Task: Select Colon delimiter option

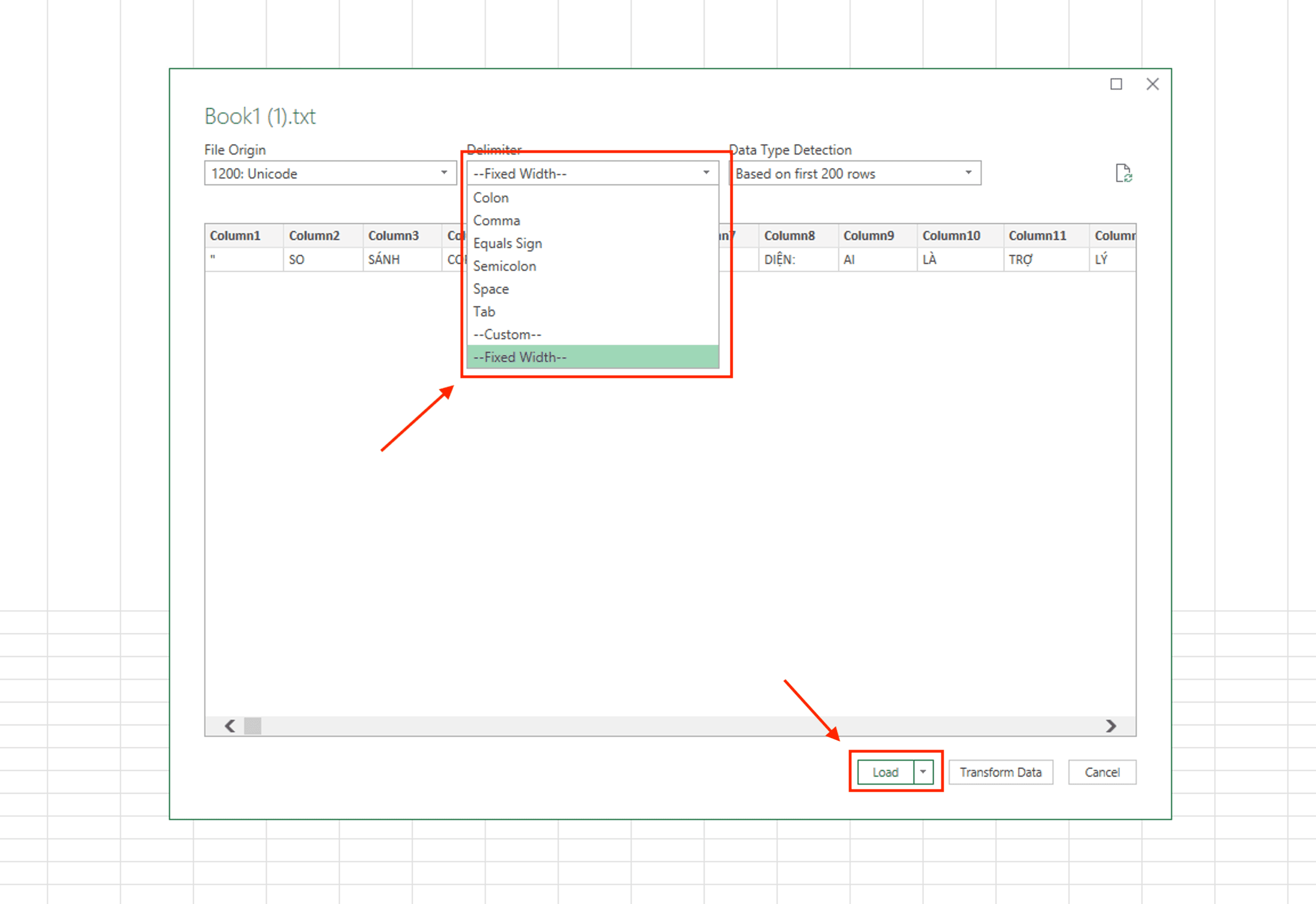Action: point(491,198)
